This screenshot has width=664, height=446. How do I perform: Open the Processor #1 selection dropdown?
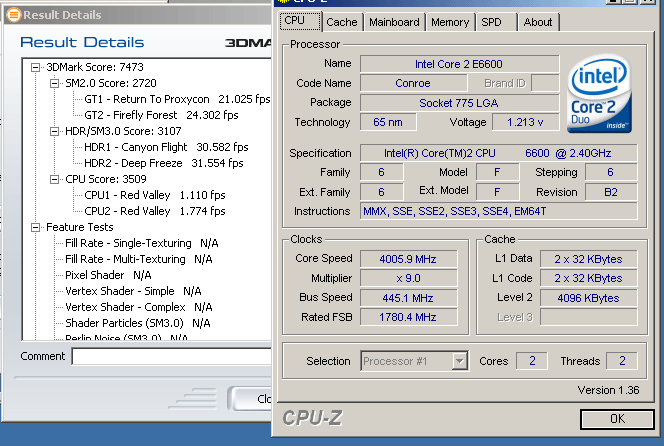pos(459,361)
